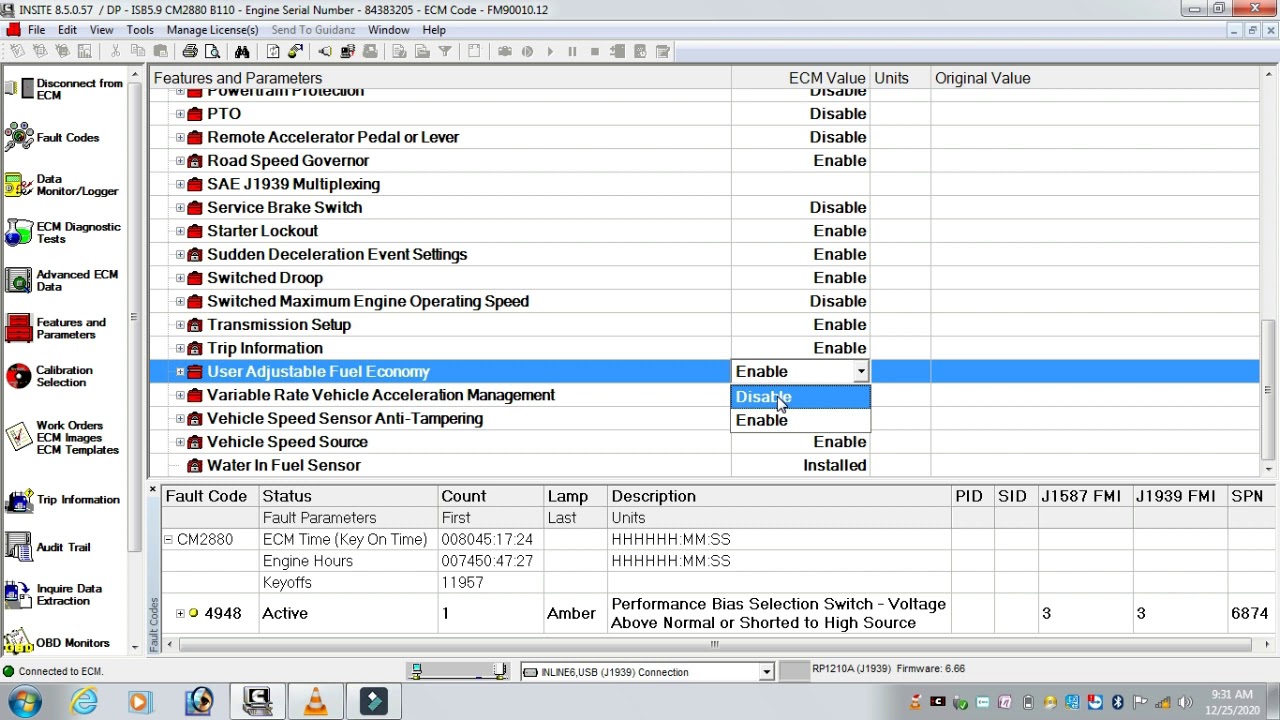Expand fault code 4948 row
1280x720 pixels.
[180, 613]
